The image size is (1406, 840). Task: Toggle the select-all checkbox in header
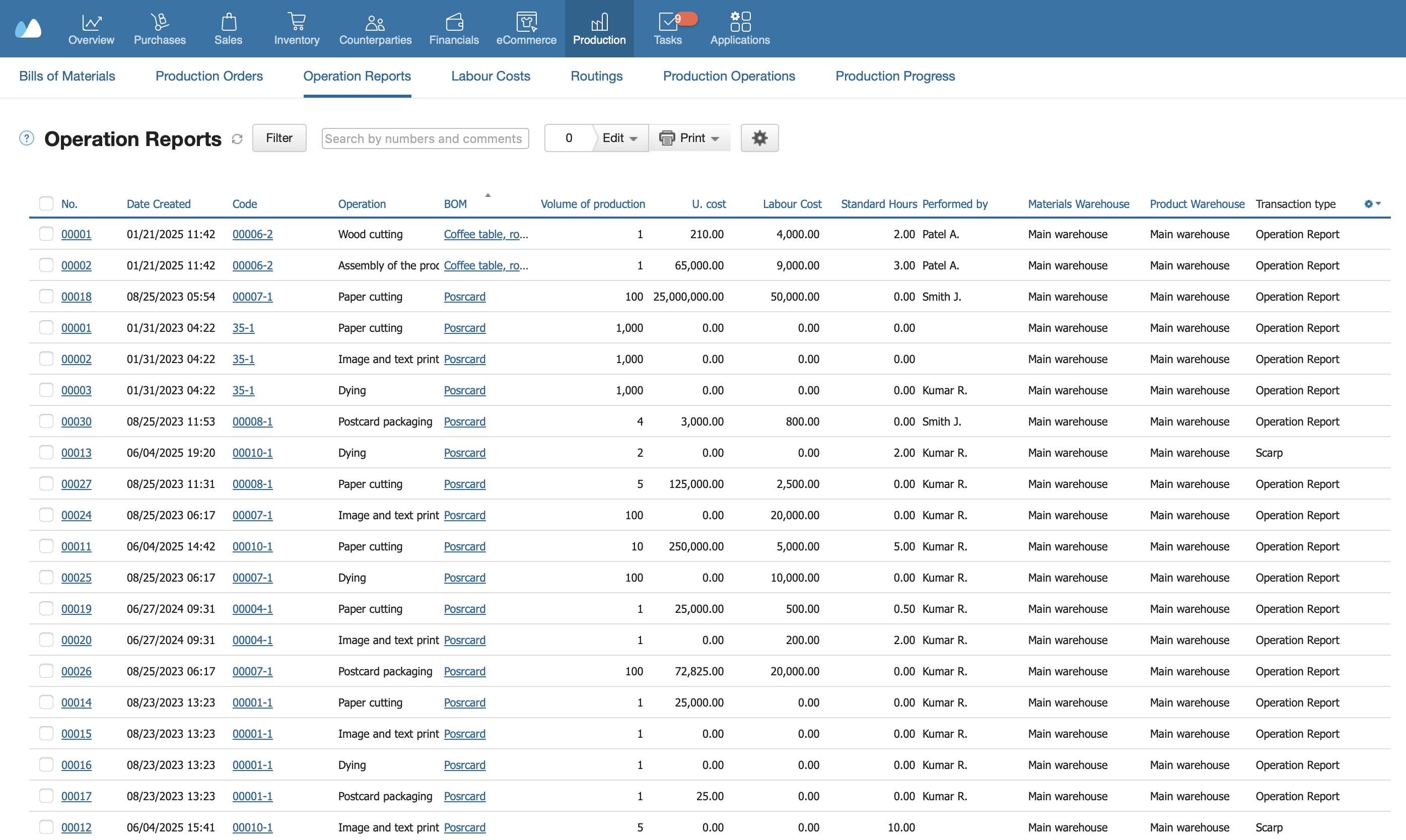click(46, 203)
